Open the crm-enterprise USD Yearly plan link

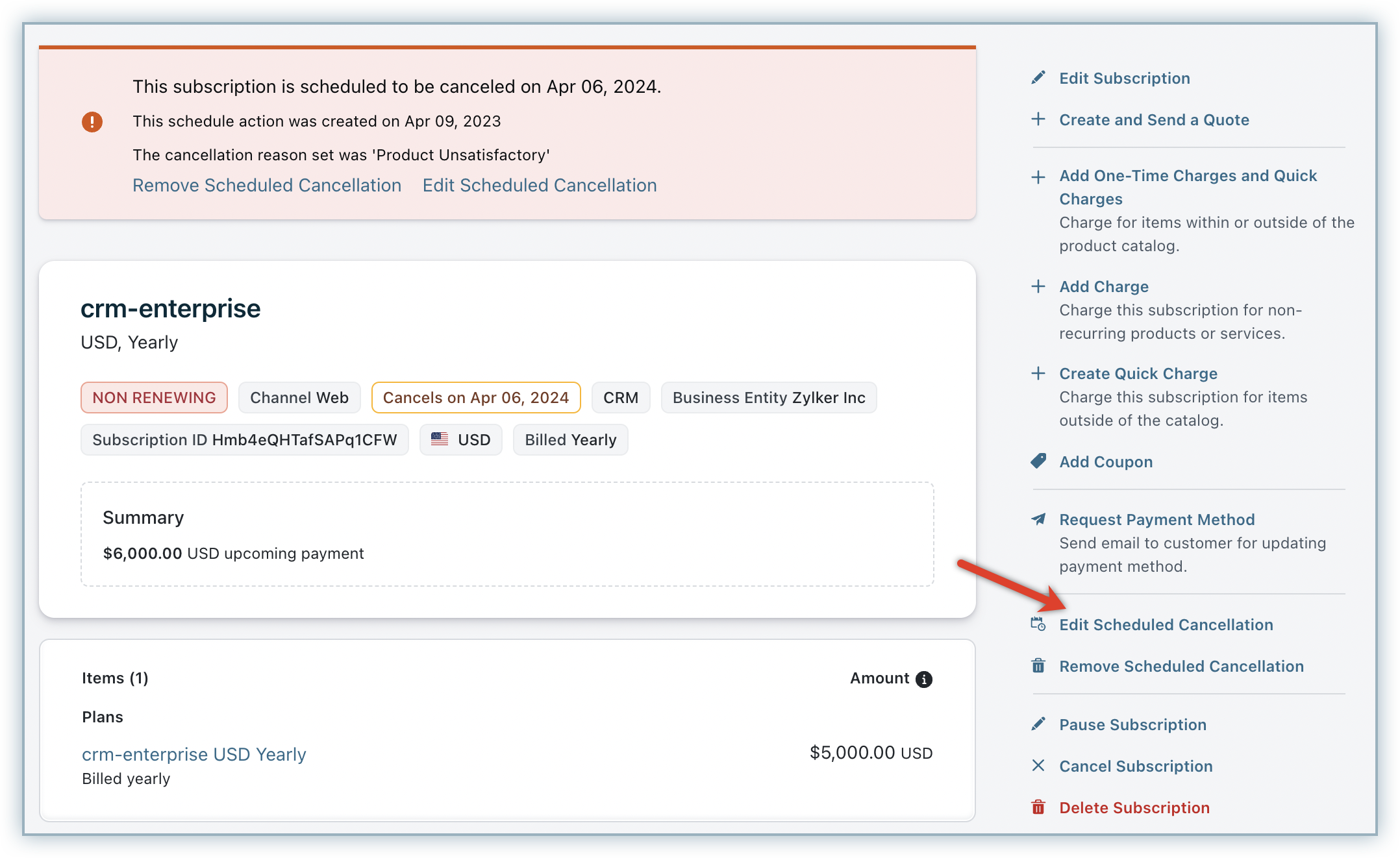194,754
